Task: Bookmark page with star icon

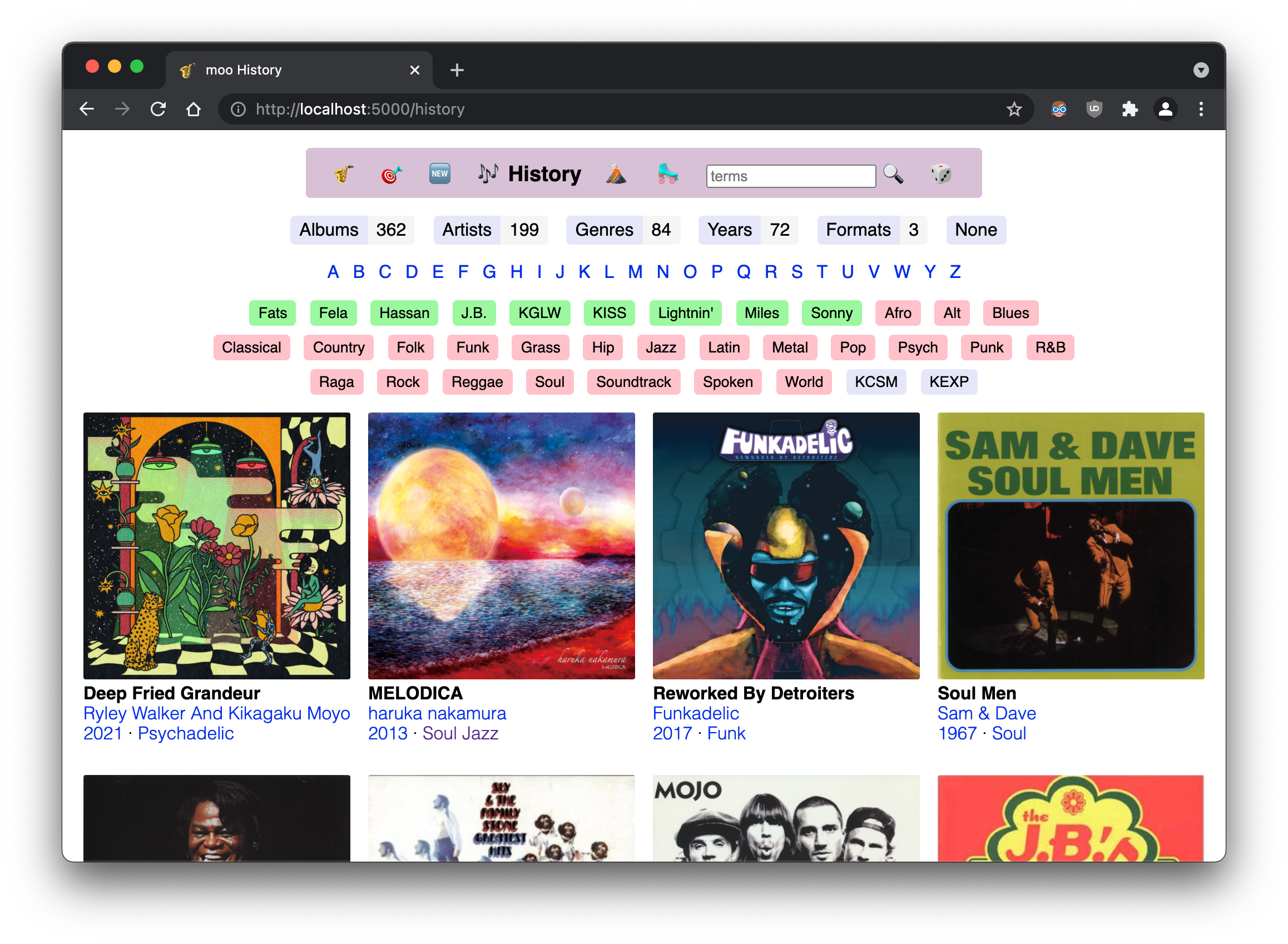Action: click(x=1014, y=109)
